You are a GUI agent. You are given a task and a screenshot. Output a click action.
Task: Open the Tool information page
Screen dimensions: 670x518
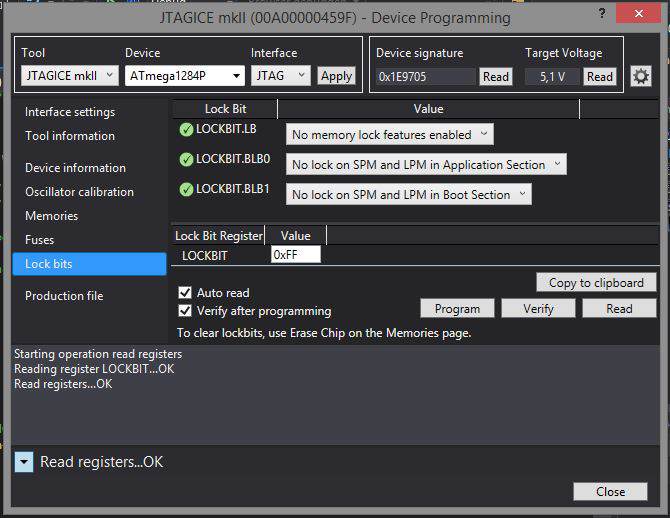[x=70, y=136]
